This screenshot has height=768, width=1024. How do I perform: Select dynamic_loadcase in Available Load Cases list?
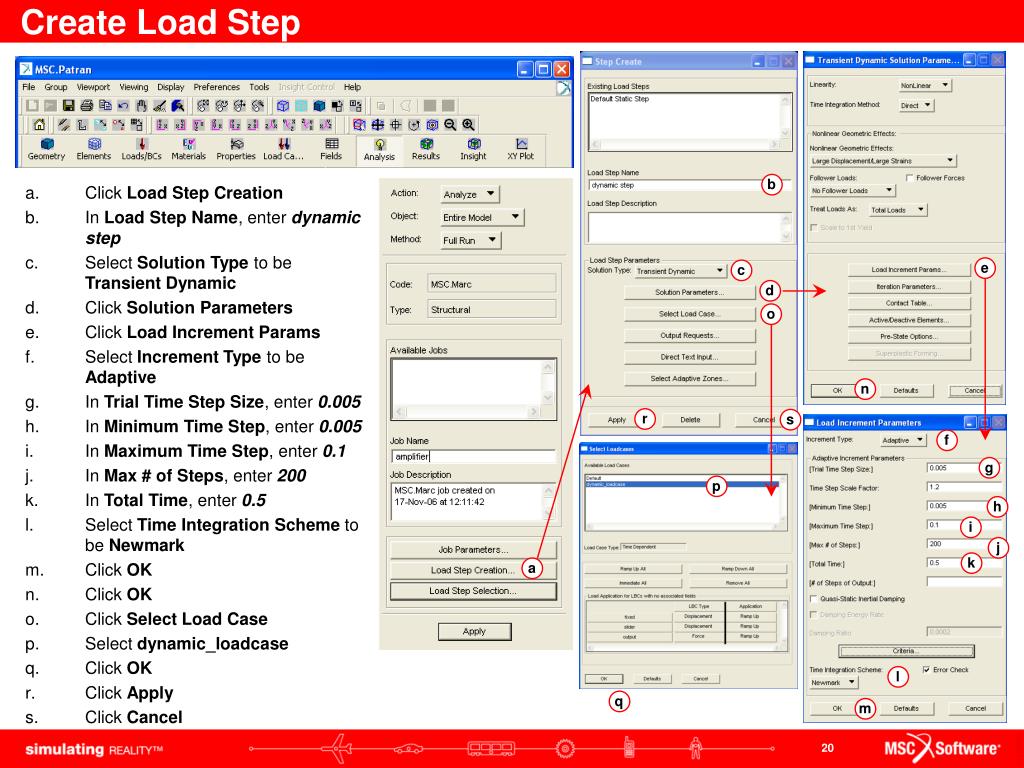click(684, 485)
